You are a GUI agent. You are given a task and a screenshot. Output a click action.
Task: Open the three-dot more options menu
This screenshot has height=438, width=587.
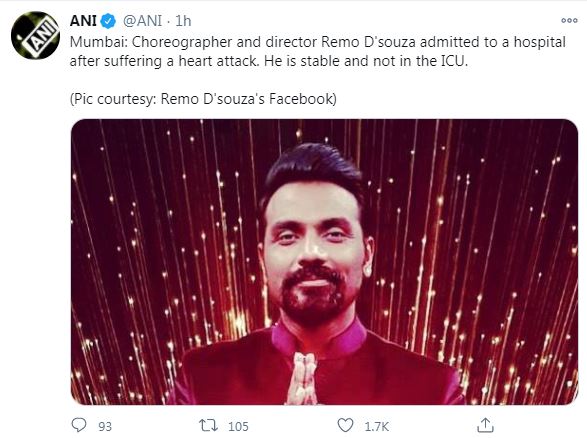click(569, 21)
